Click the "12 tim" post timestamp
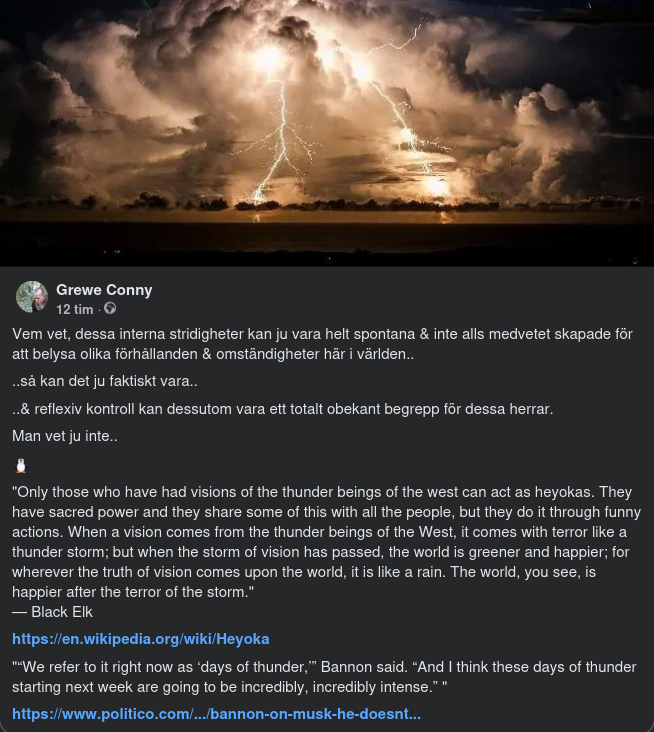Image resolution: width=654 pixels, height=732 pixels. click(x=75, y=309)
